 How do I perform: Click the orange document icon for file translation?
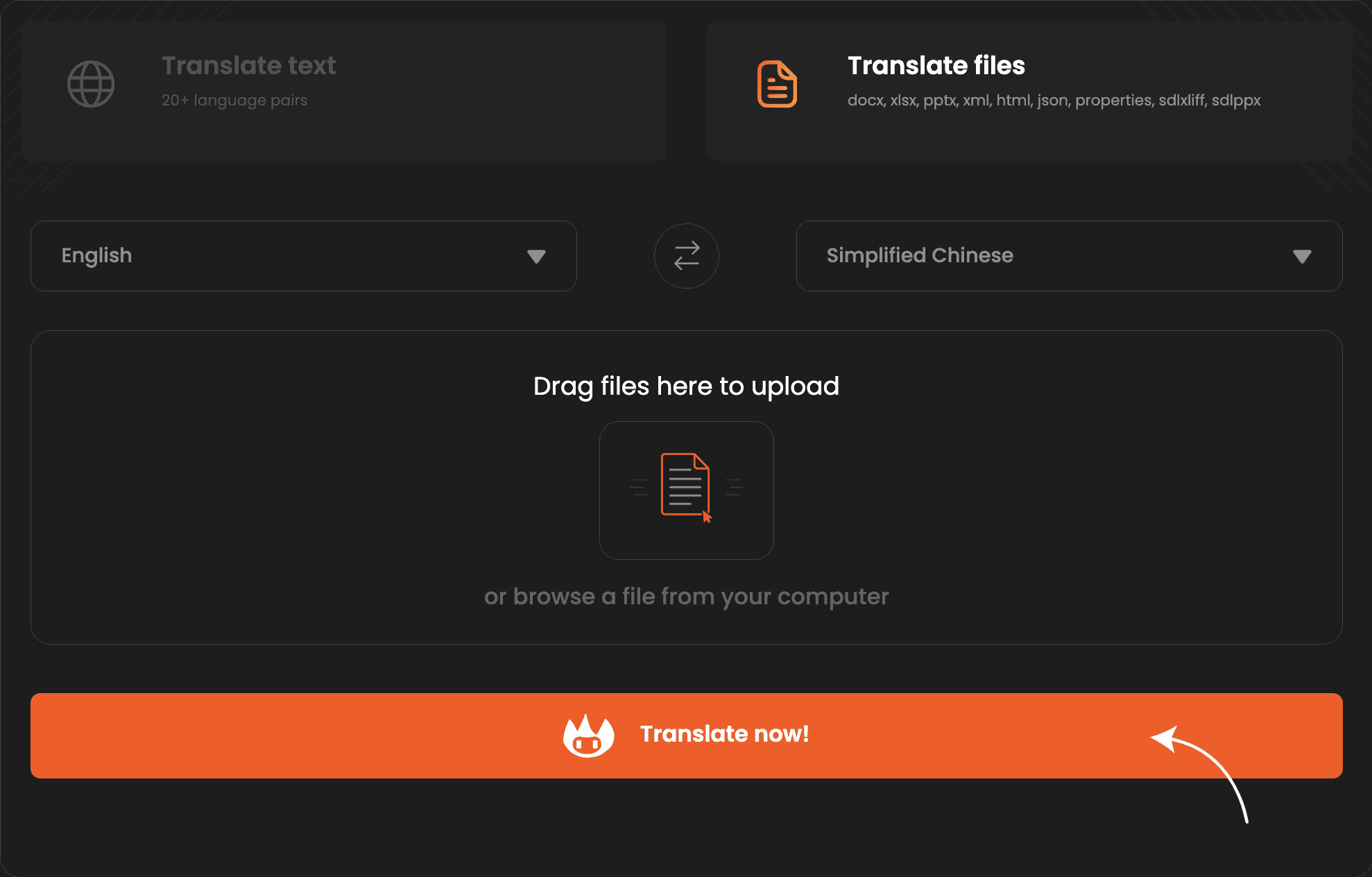pyautogui.click(x=777, y=85)
